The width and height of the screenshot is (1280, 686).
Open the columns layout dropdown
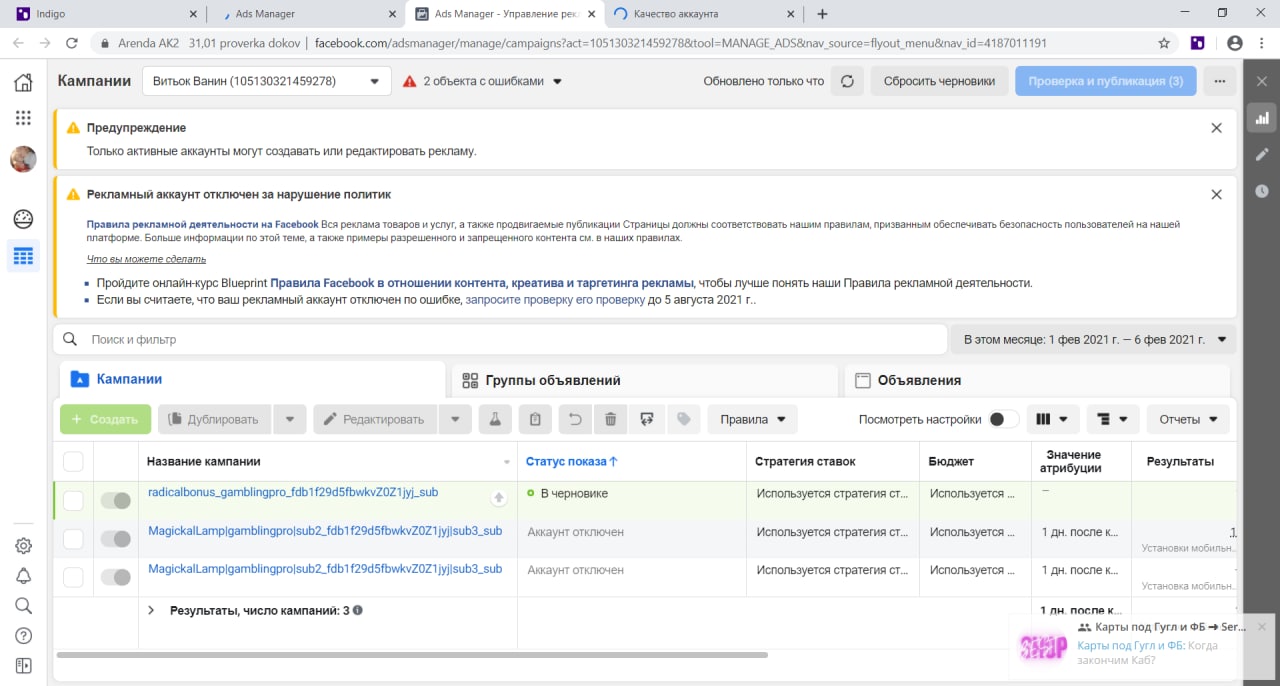click(1052, 419)
